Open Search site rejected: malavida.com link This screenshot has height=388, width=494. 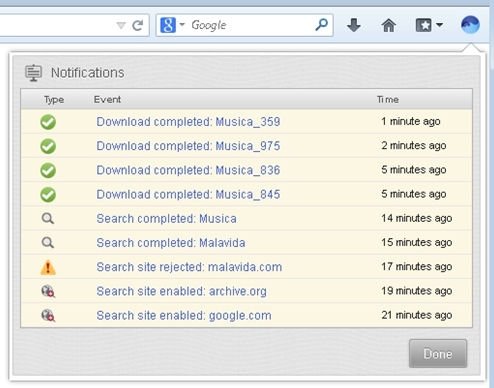189,267
